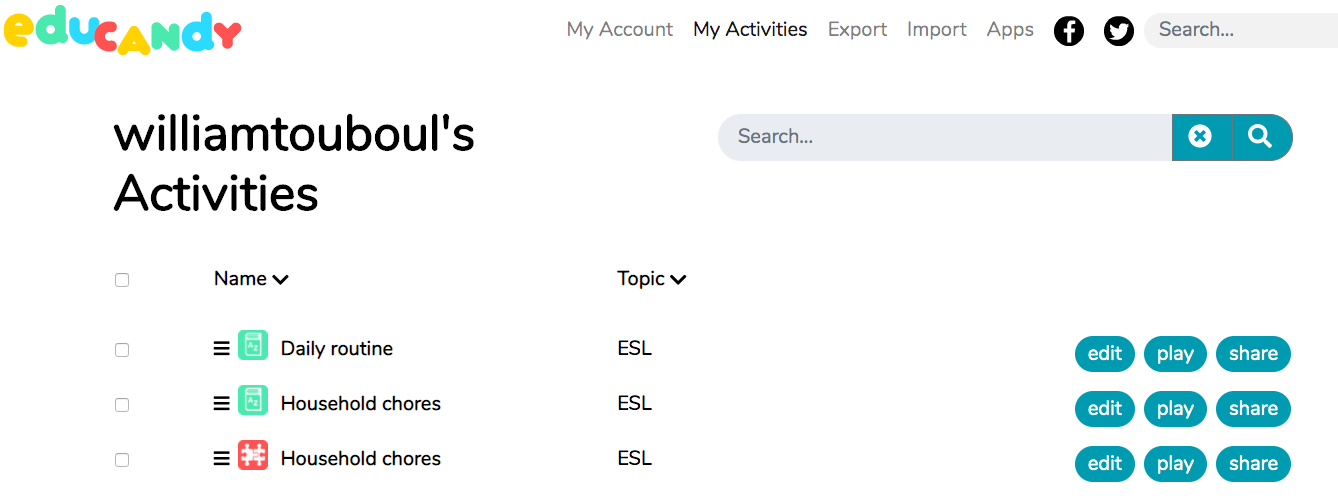Click the hamburger handle beside green Household chores
The height and width of the screenshot is (498, 1338).
coord(222,404)
